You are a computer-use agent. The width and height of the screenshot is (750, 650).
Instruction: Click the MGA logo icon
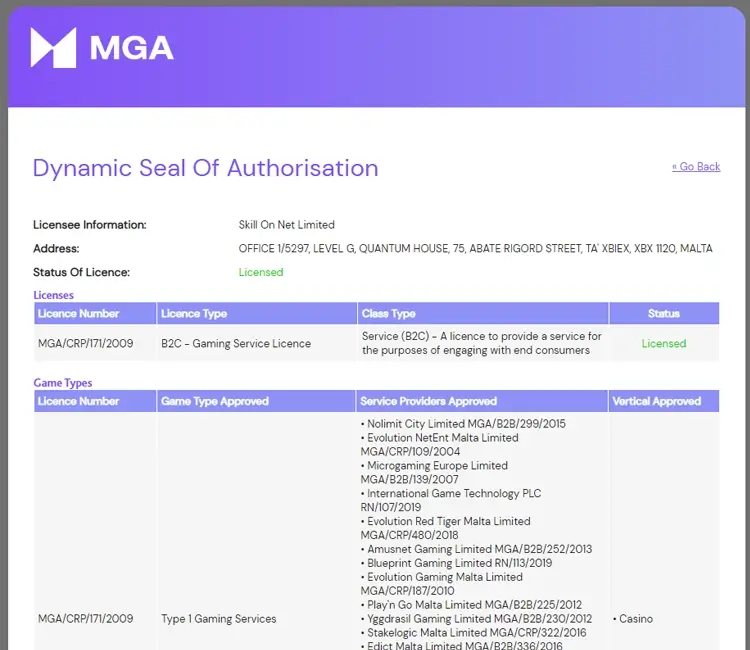(x=53, y=47)
